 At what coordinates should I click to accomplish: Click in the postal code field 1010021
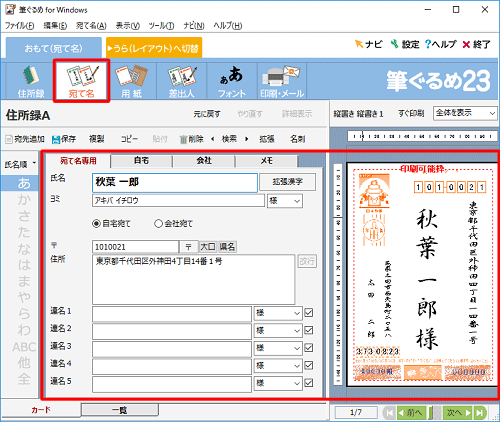tap(135, 247)
